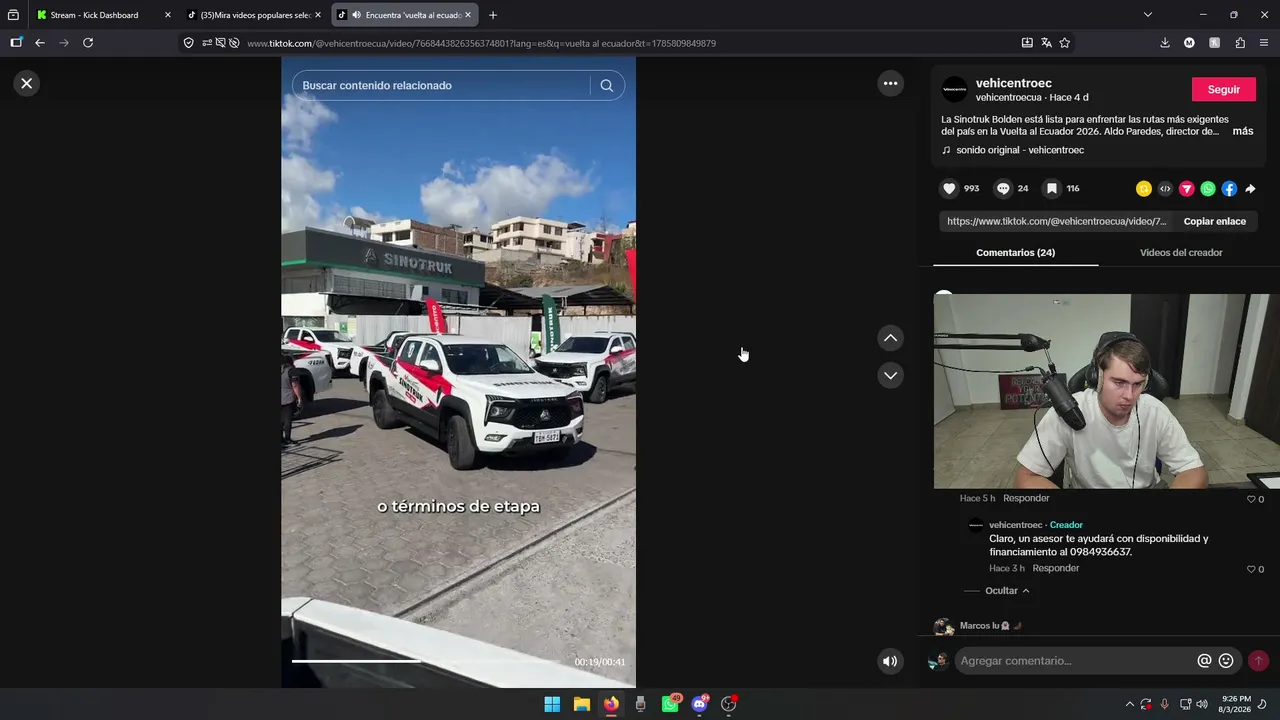Open Discord from taskbar
The height and width of the screenshot is (720, 1280).
point(700,704)
